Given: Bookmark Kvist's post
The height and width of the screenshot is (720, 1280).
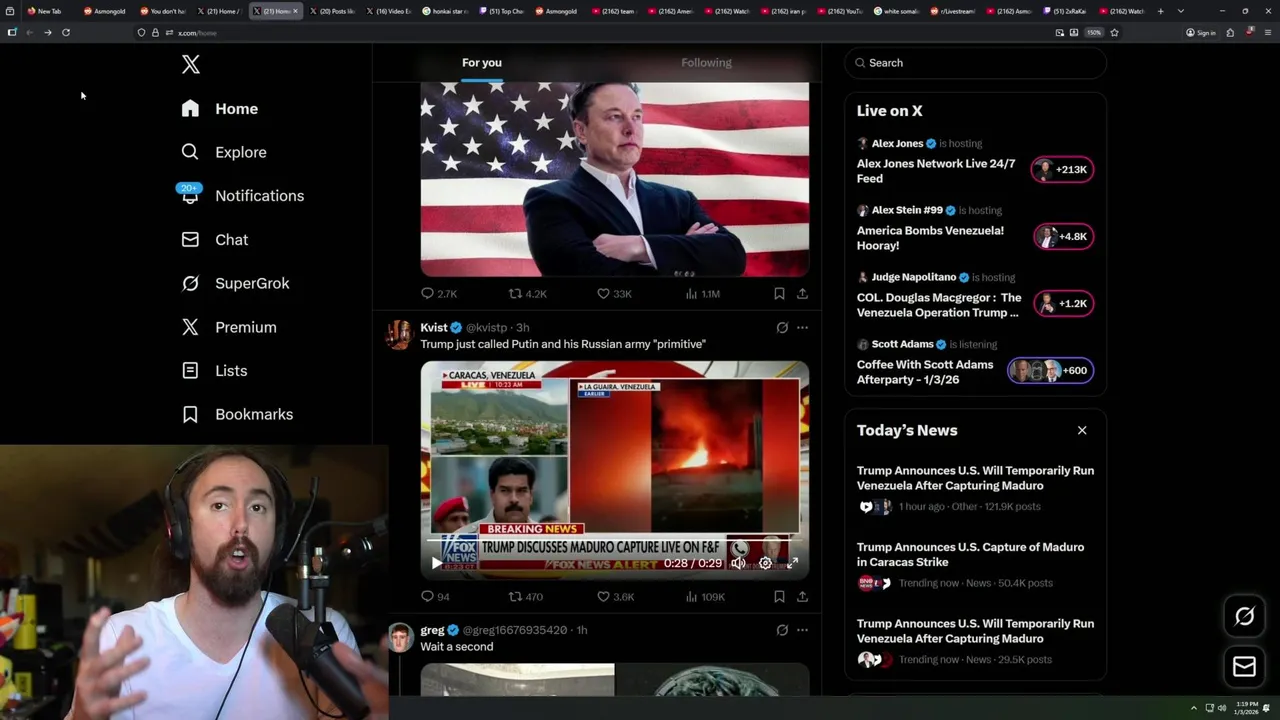Looking at the screenshot, I should (779, 597).
